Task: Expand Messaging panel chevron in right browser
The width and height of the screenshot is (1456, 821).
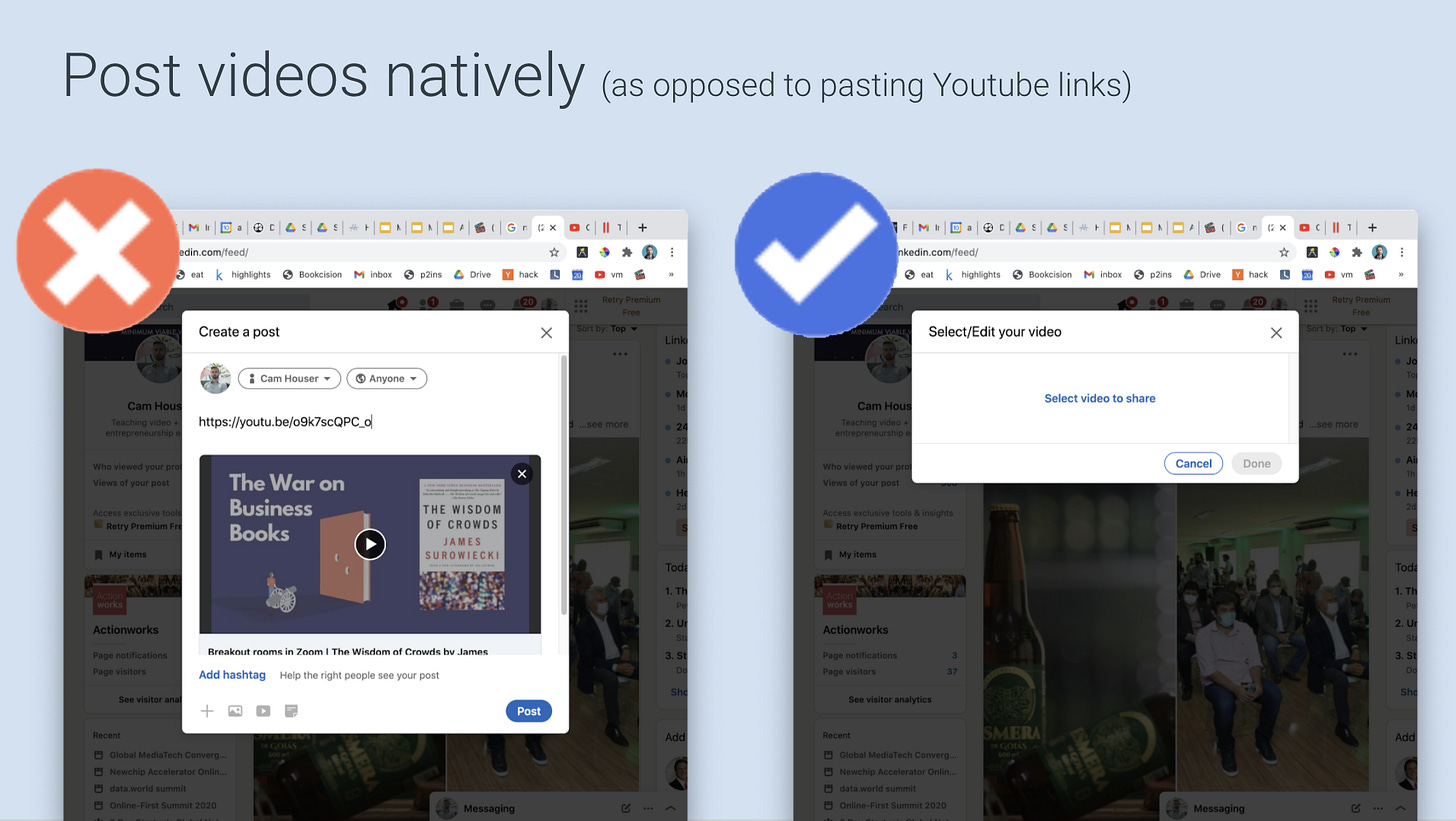Action: click(1401, 808)
